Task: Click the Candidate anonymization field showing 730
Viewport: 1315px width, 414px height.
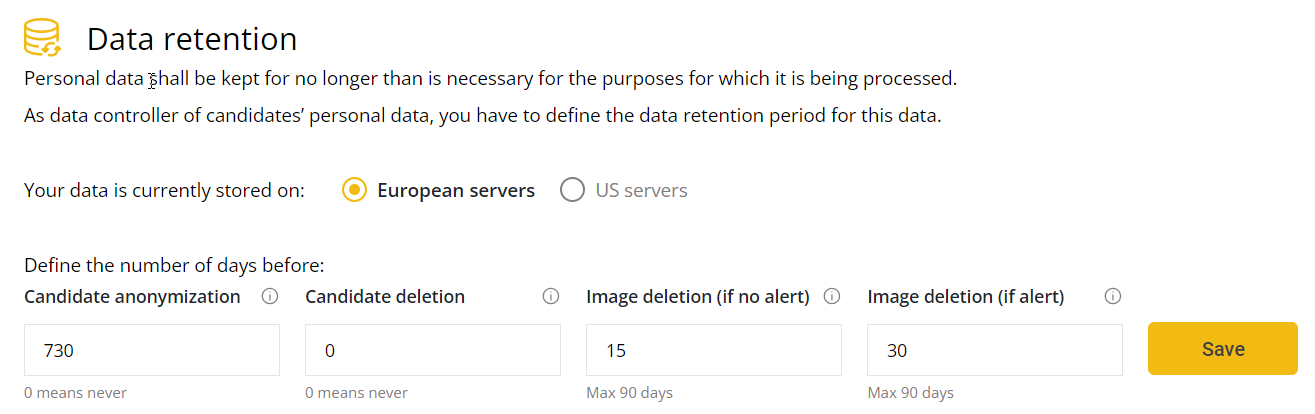Action: (152, 350)
